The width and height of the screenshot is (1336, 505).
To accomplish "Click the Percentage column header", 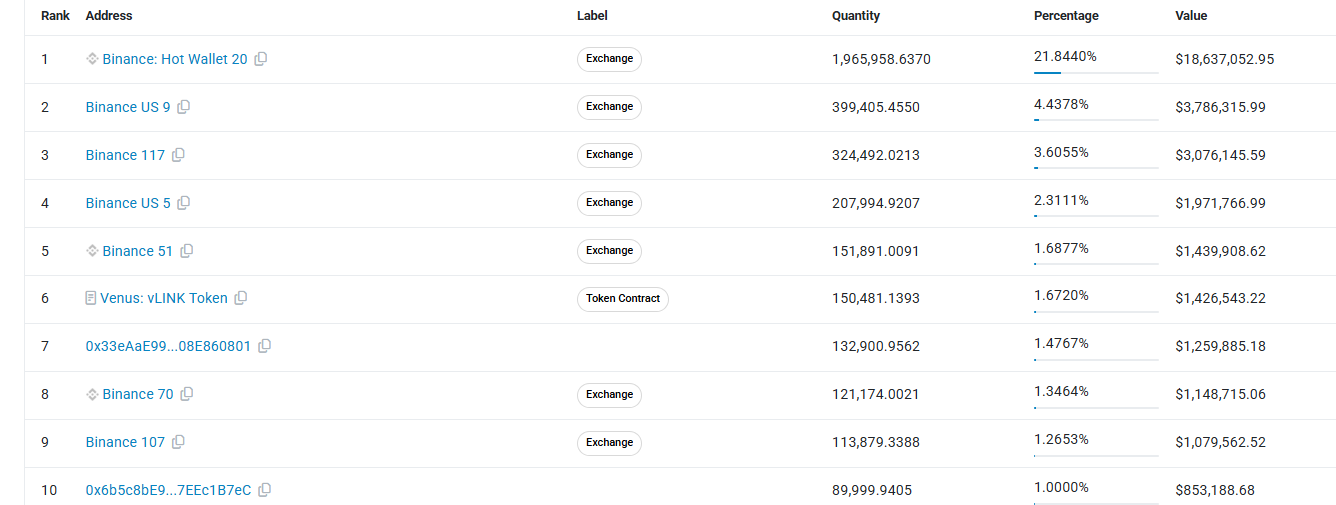I will [x=1066, y=16].
